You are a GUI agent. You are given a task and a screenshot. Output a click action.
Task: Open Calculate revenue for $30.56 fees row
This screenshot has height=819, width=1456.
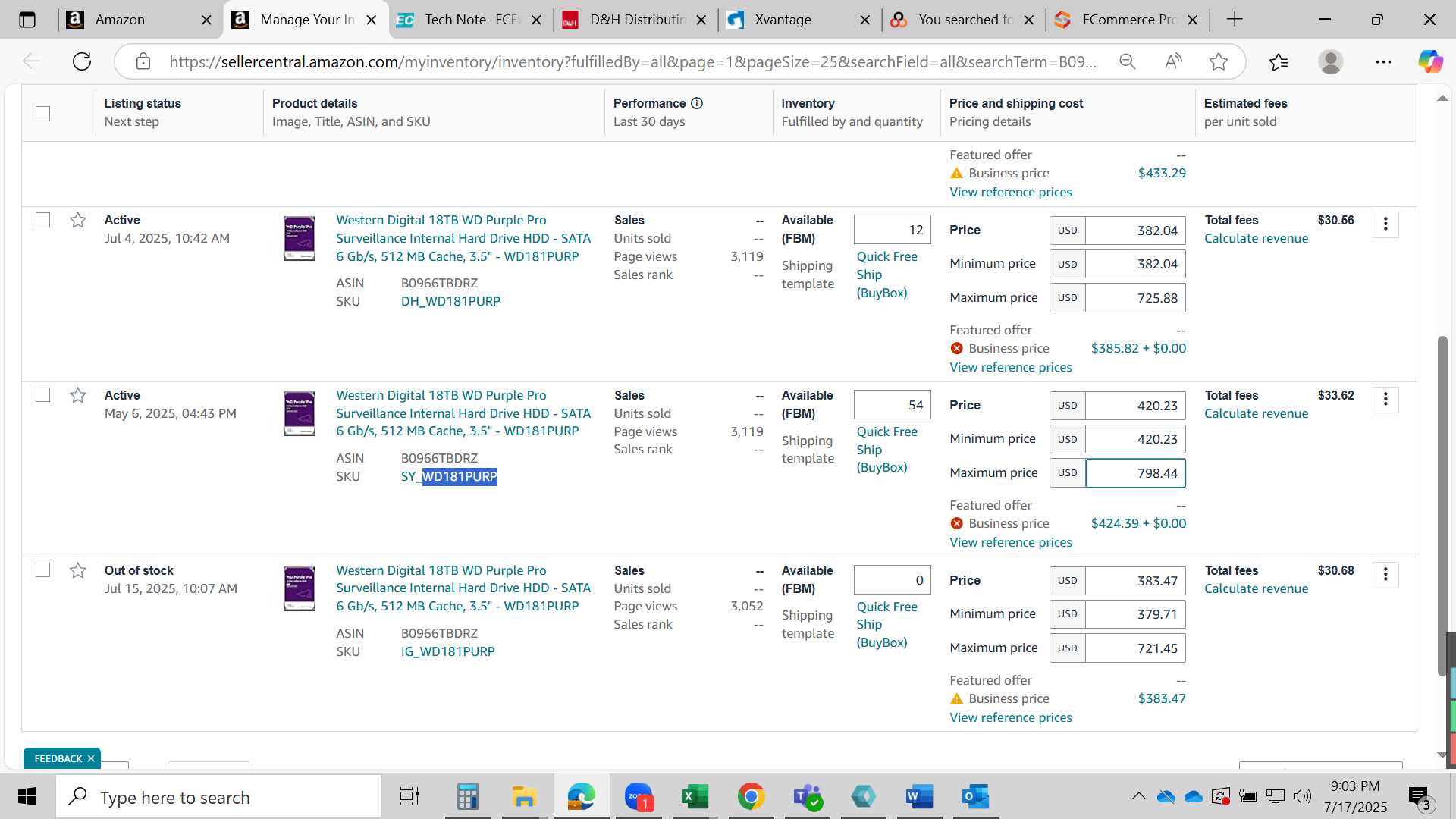[1256, 238]
